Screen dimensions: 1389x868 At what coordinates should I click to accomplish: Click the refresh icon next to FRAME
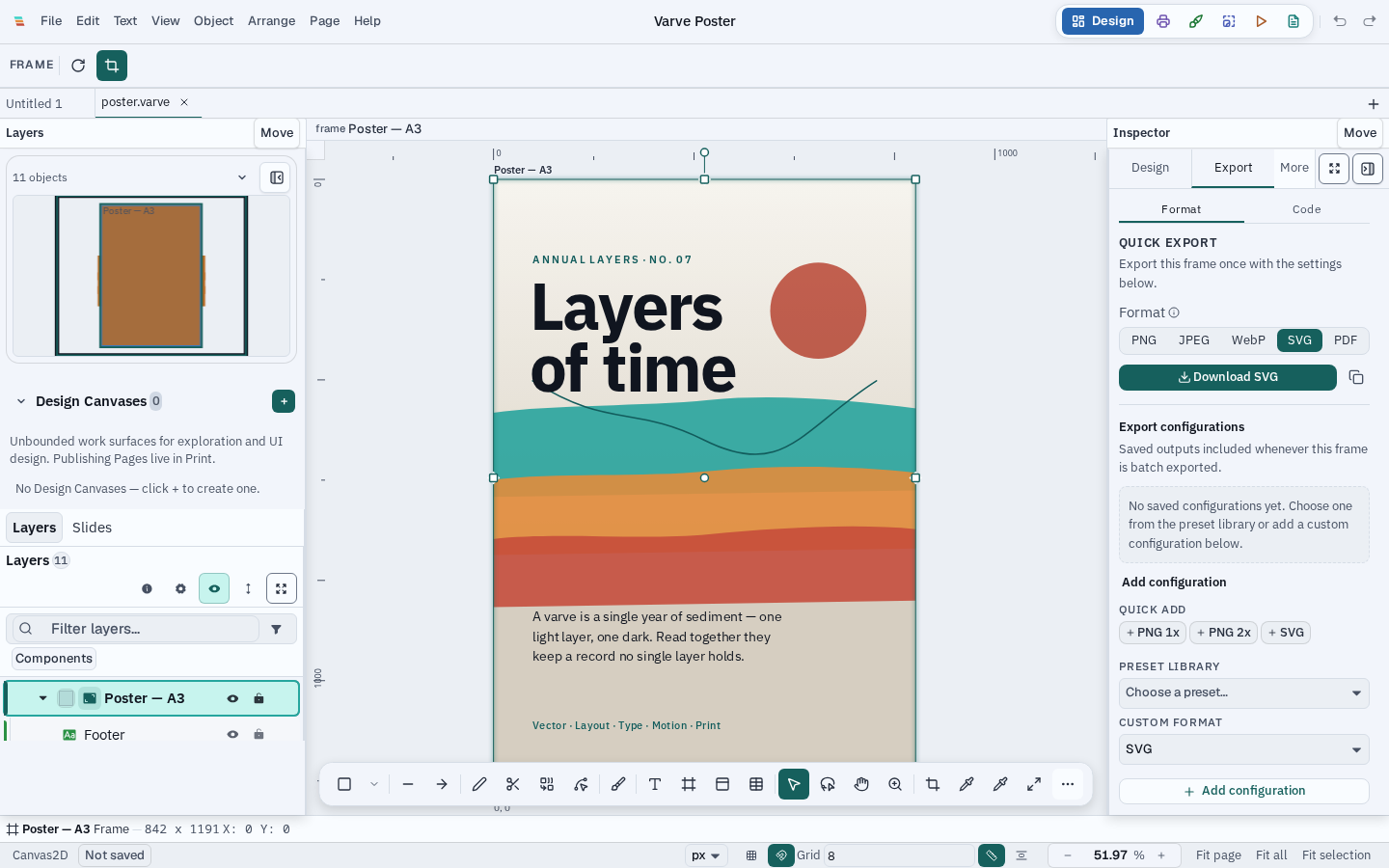click(x=78, y=66)
